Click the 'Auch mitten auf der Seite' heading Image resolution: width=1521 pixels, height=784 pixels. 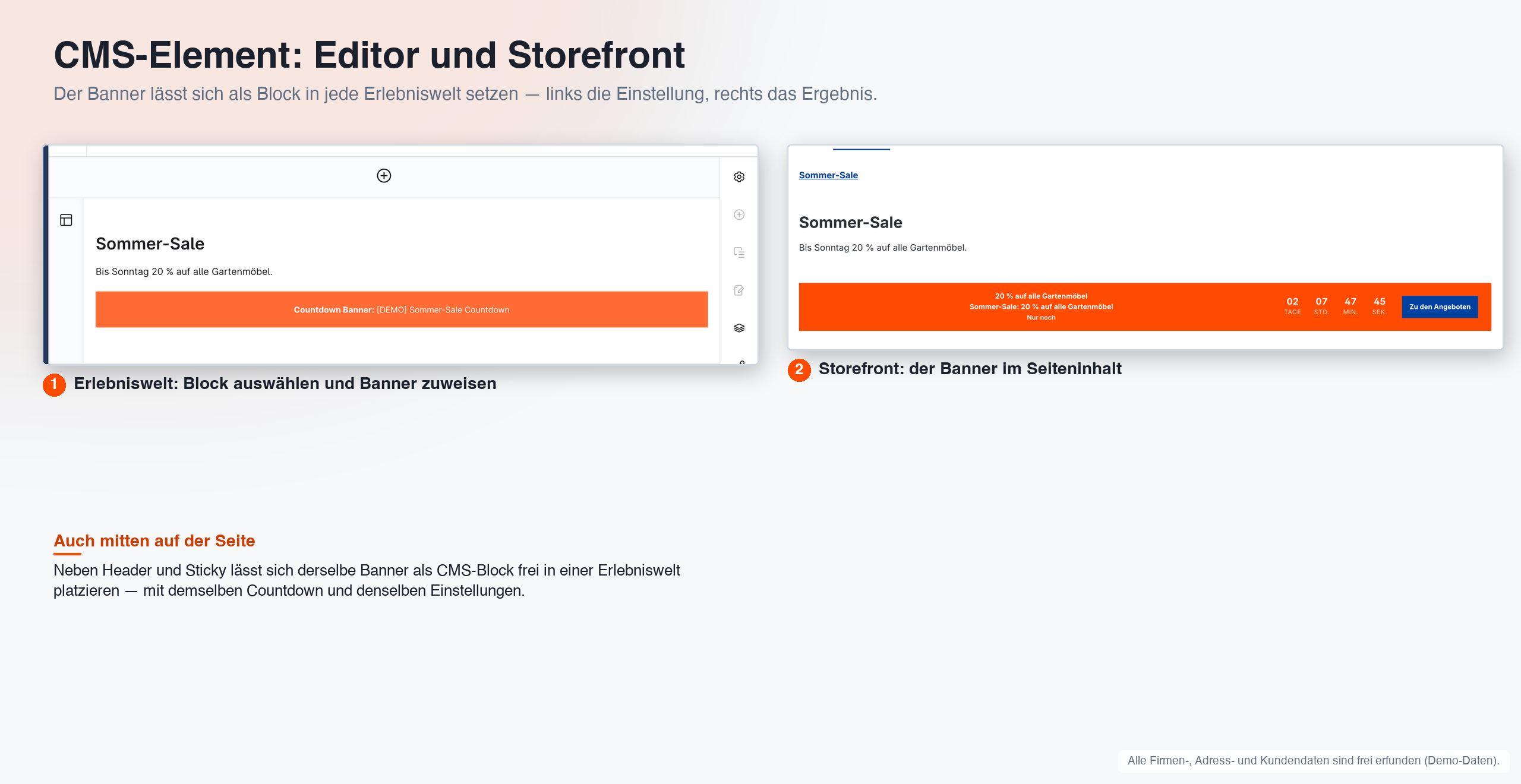pyautogui.click(x=154, y=541)
